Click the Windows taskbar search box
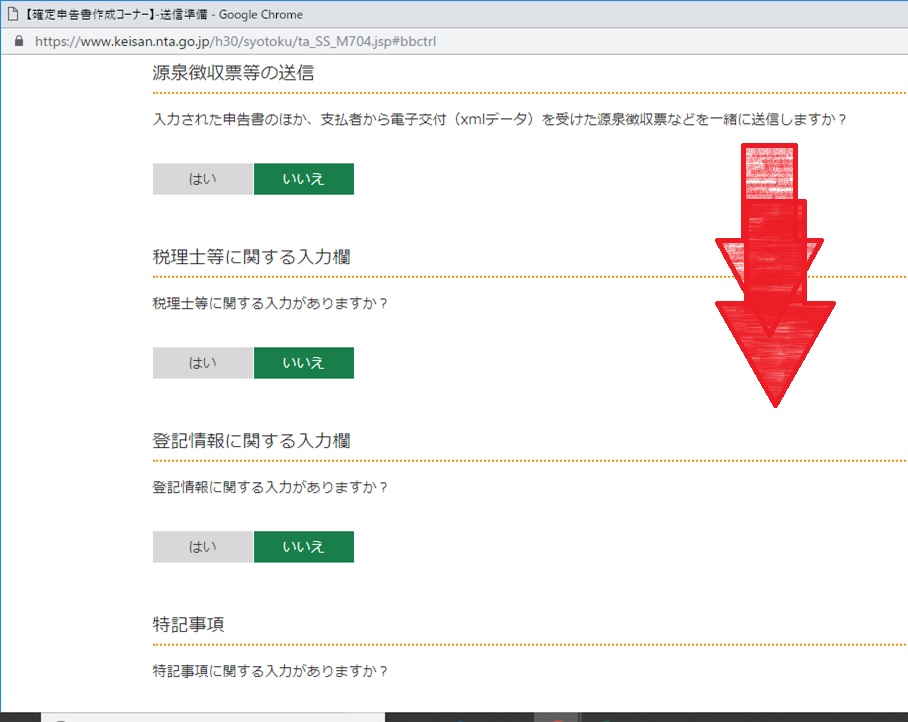 click(x=213, y=718)
